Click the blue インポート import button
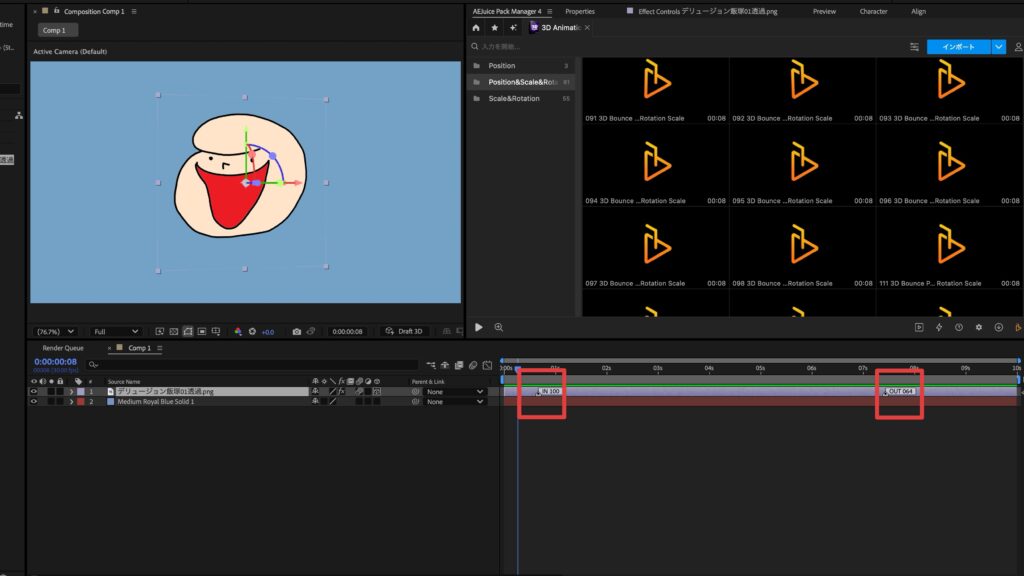Viewport: 1024px width, 576px height. coord(958,47)
